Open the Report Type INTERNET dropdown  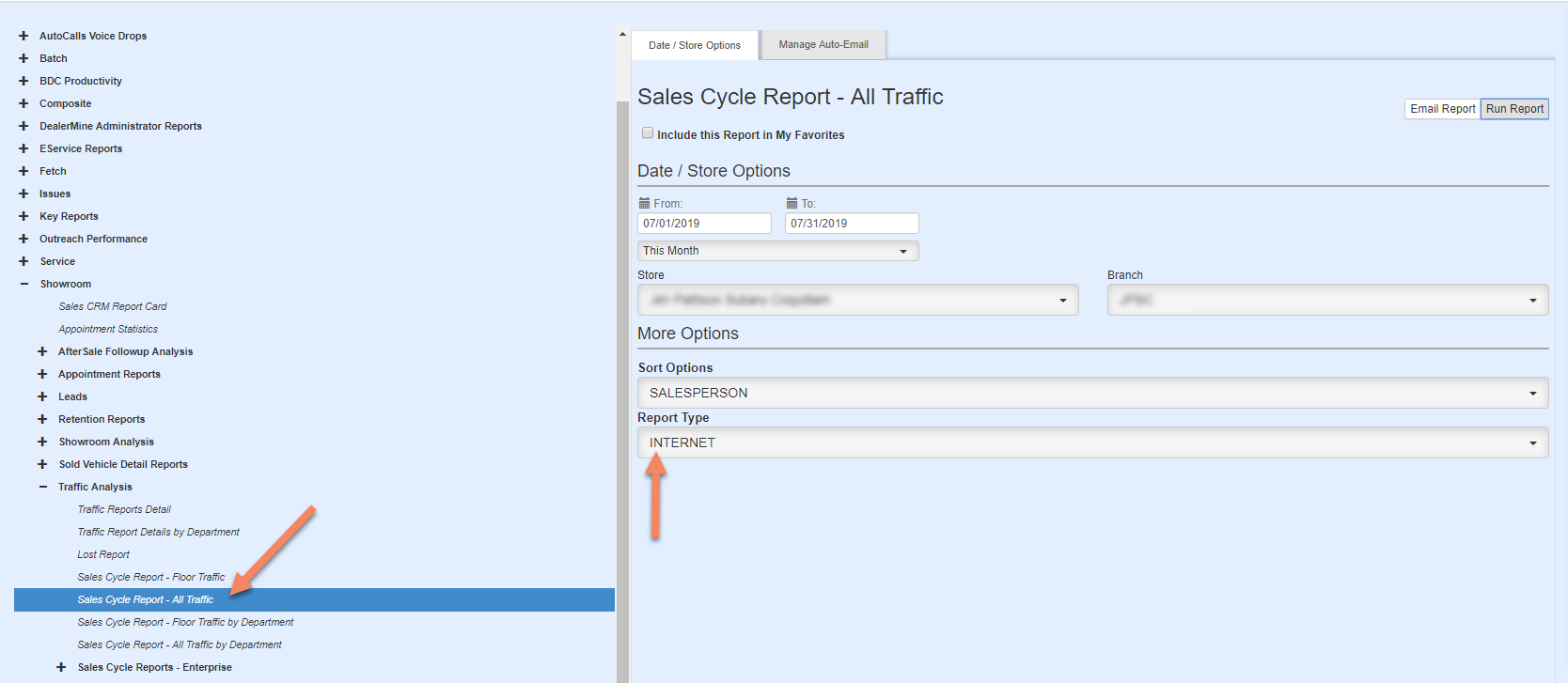(1091, 442)
